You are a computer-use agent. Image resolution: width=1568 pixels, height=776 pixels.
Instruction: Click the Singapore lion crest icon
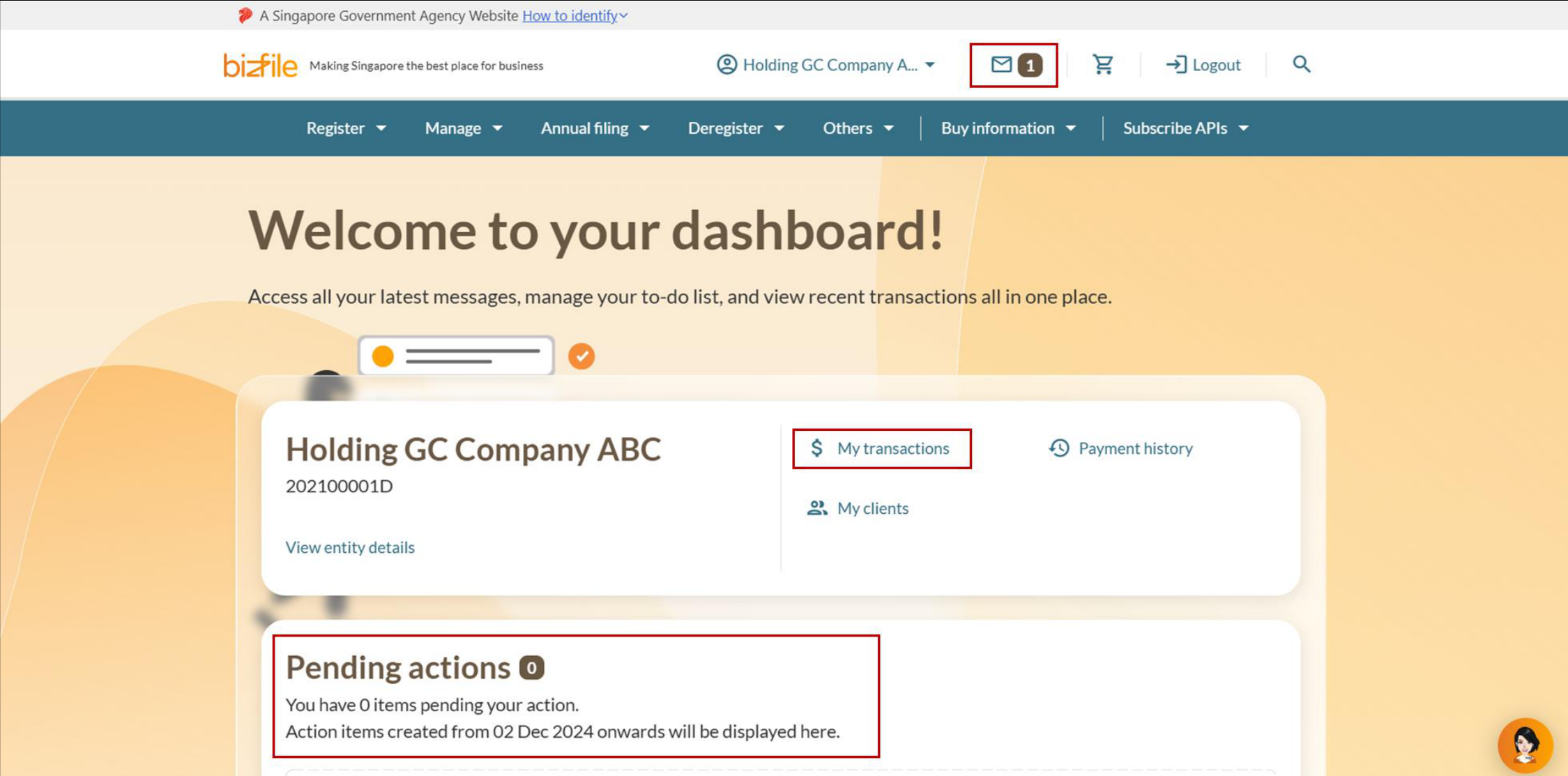[245, 15]
